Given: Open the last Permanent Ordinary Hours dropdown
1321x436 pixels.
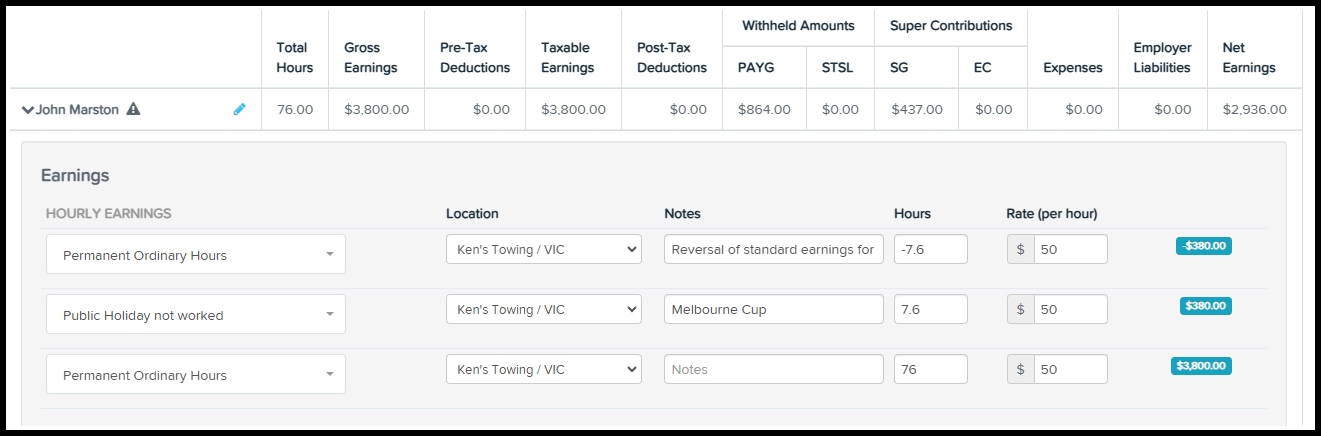Looking at the screenshot, I should point(196,375).
